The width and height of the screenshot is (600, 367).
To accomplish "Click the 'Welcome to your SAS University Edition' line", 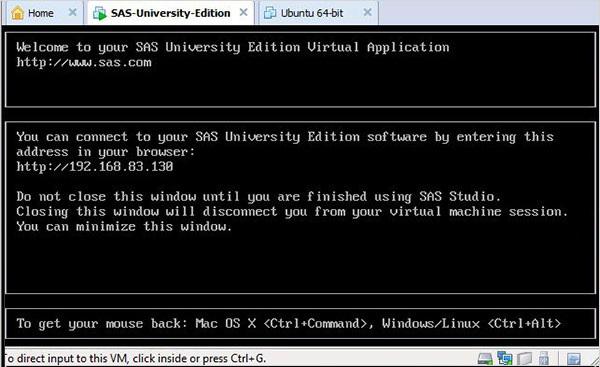I will (233, 47).
